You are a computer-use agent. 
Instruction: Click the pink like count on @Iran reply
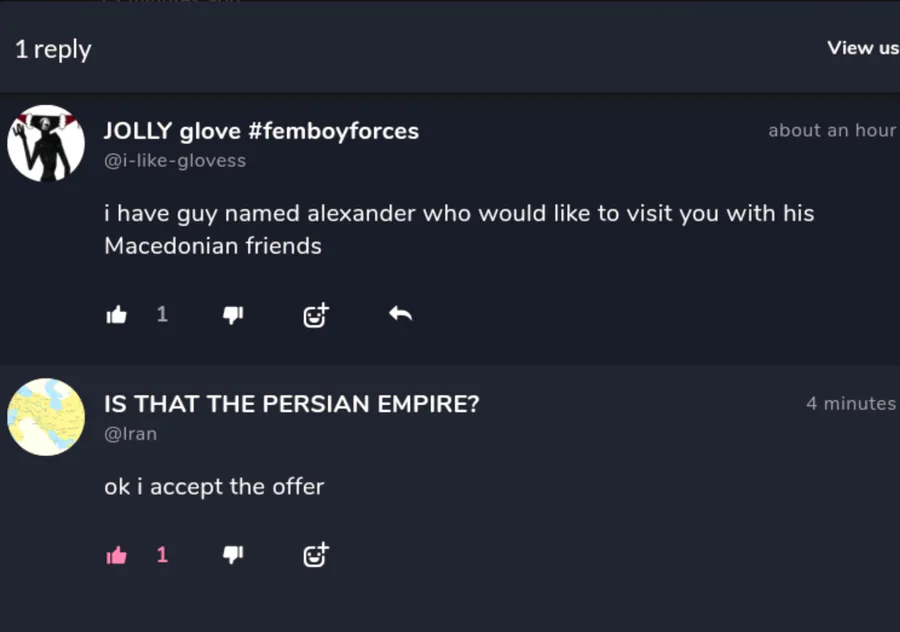click(x=162, y=555)
